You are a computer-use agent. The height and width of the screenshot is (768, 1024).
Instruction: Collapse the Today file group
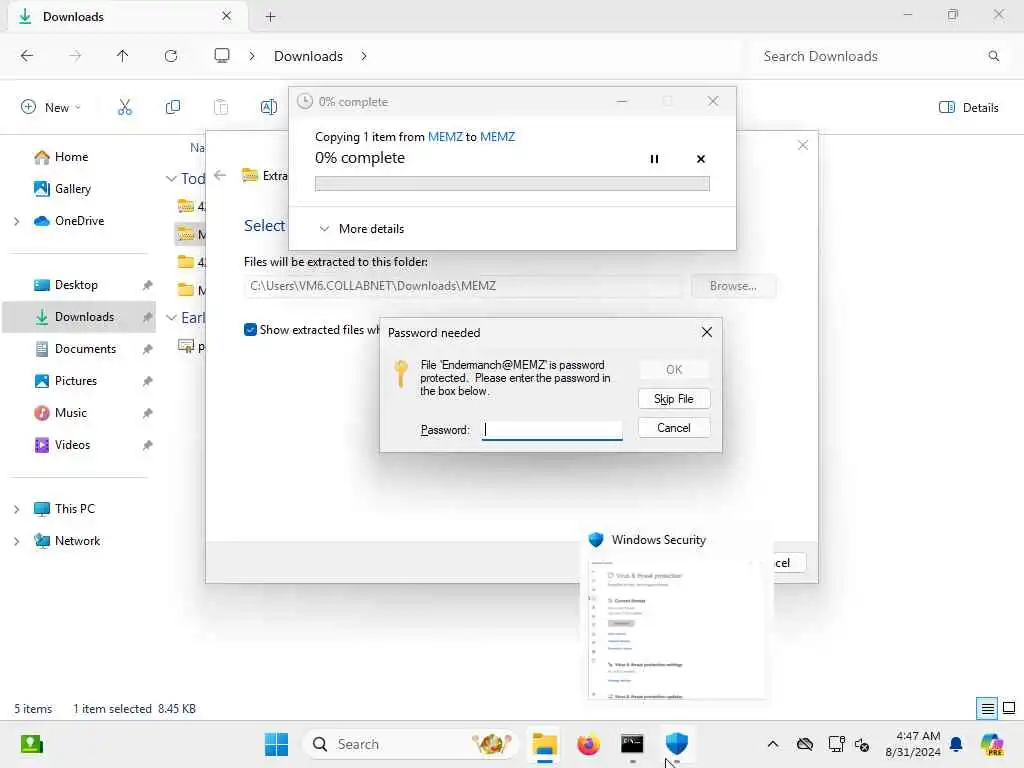coord(171,178)
